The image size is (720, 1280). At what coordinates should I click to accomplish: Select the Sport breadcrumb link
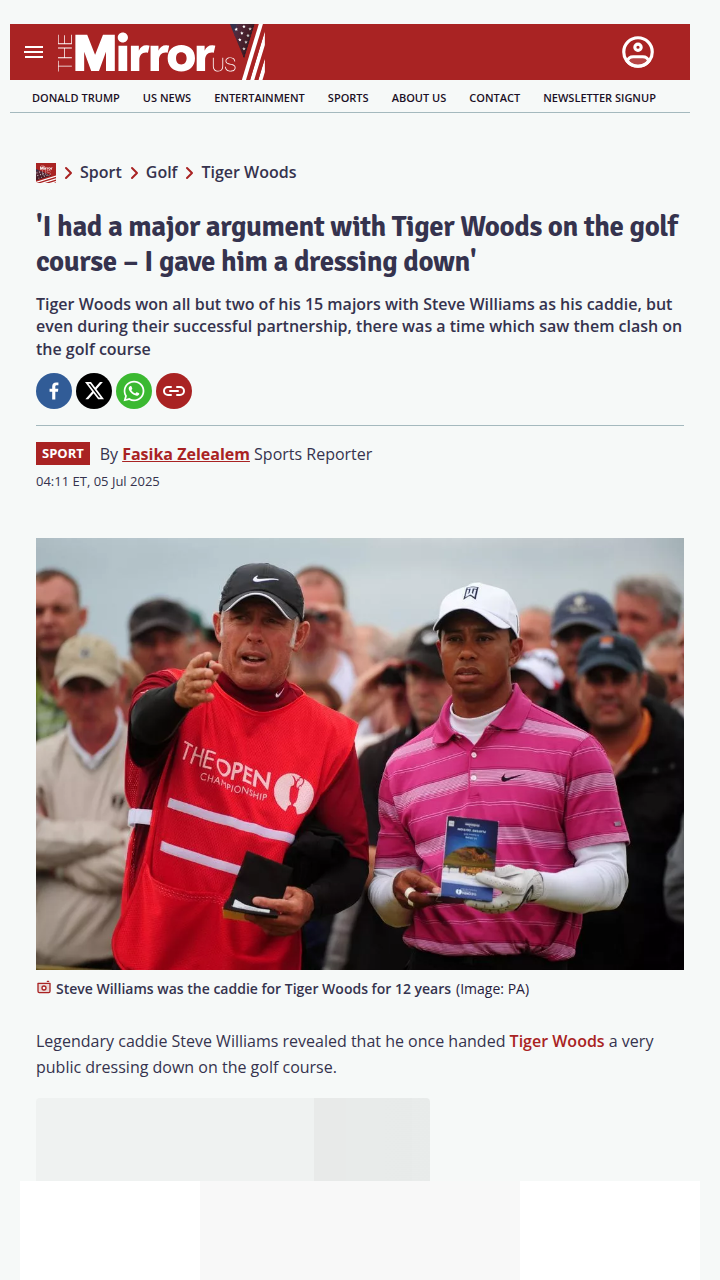[101, 173]
